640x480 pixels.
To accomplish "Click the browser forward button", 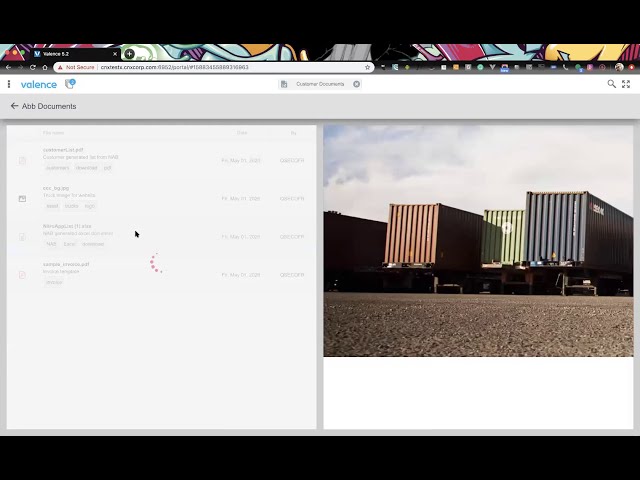I will click(20, 67).
